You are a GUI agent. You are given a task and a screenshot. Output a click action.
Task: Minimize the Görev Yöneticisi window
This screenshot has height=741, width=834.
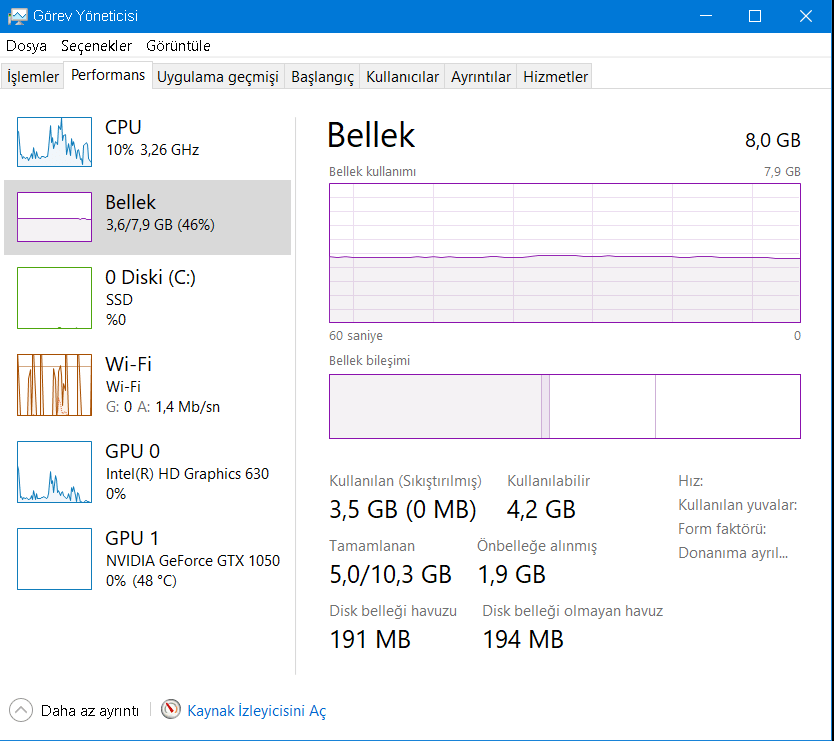(x=706, y=16)
